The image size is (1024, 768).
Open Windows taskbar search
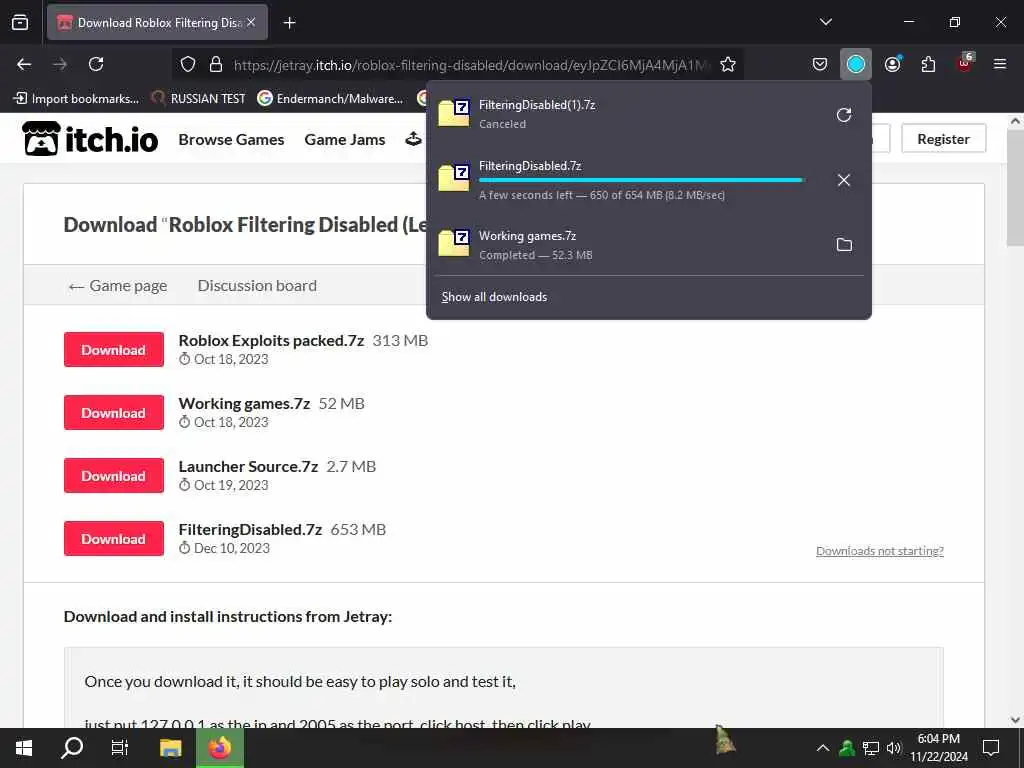click(x=72, y=748)
